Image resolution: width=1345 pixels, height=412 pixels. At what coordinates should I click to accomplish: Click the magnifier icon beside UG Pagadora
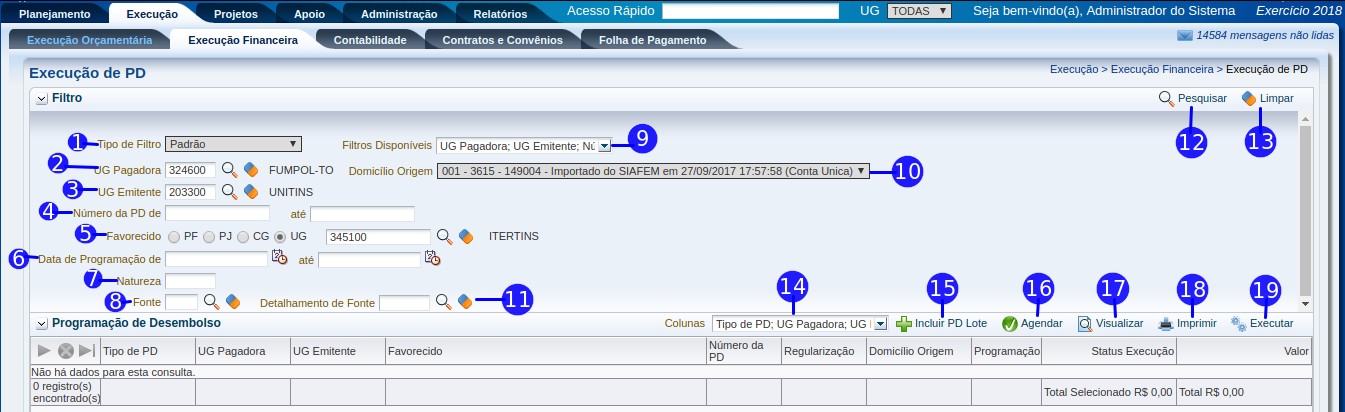coord(229,170)
